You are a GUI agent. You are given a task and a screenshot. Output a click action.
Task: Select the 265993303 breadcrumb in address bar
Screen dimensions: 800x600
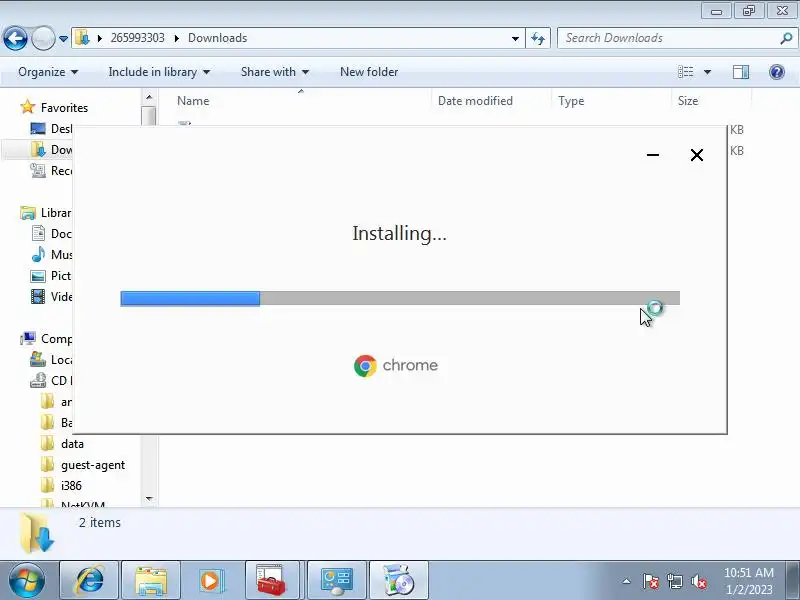[x=137, y=38]
